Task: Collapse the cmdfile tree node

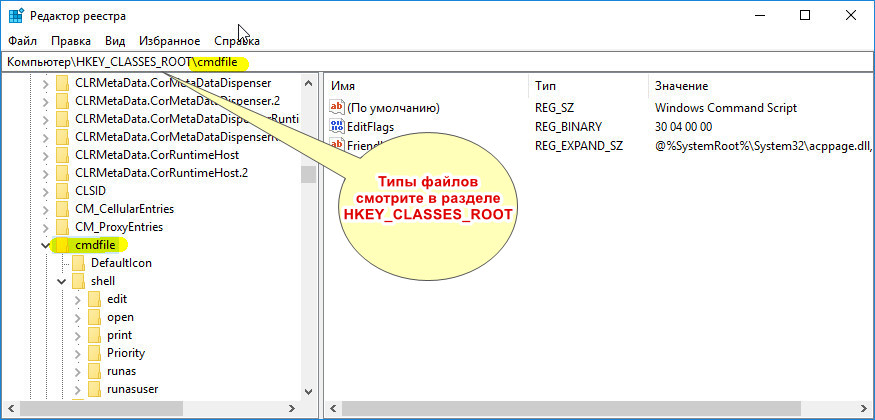Action: (x=45, y=245)
